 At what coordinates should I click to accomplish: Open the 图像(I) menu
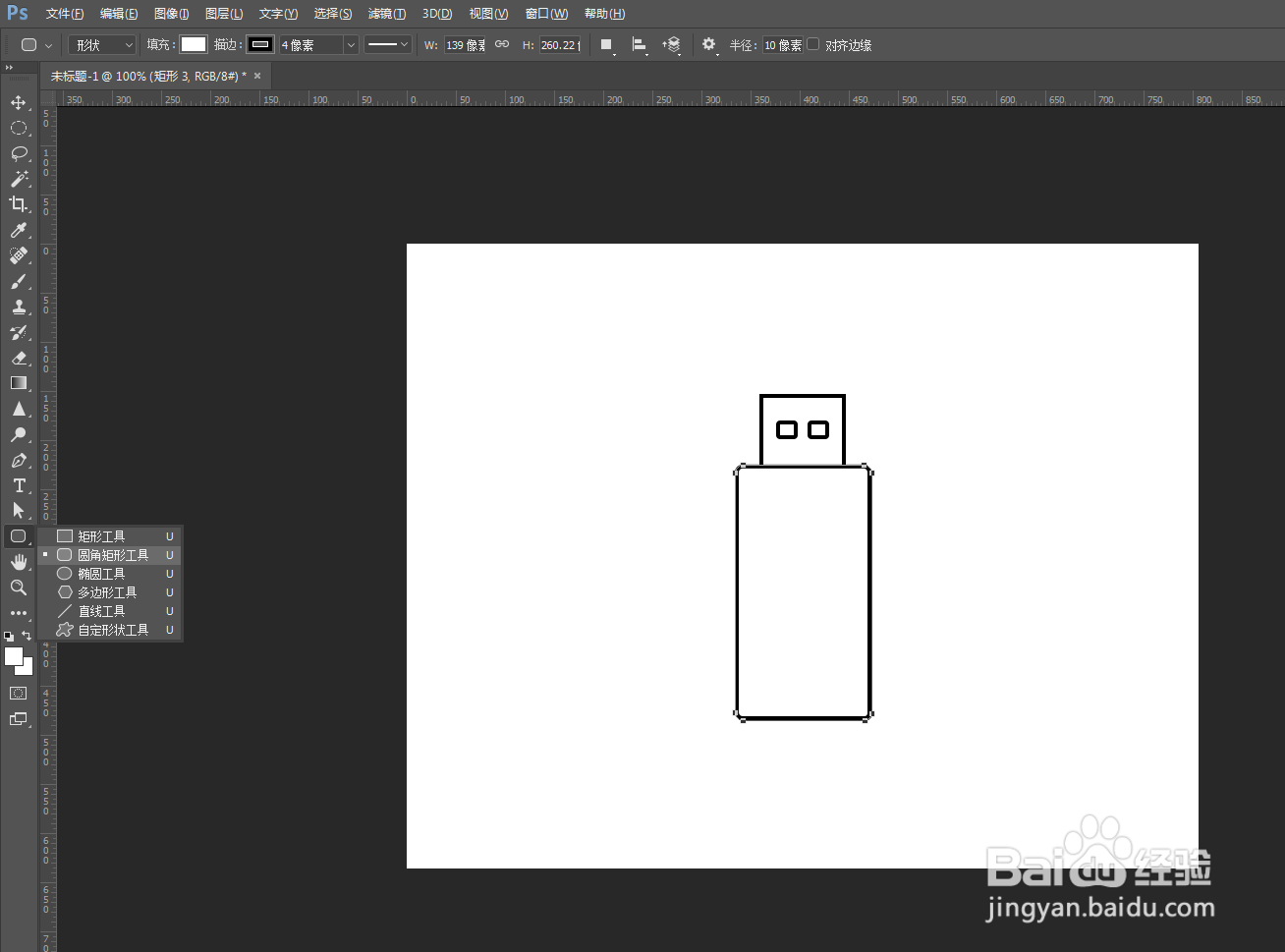coord(172,14)
